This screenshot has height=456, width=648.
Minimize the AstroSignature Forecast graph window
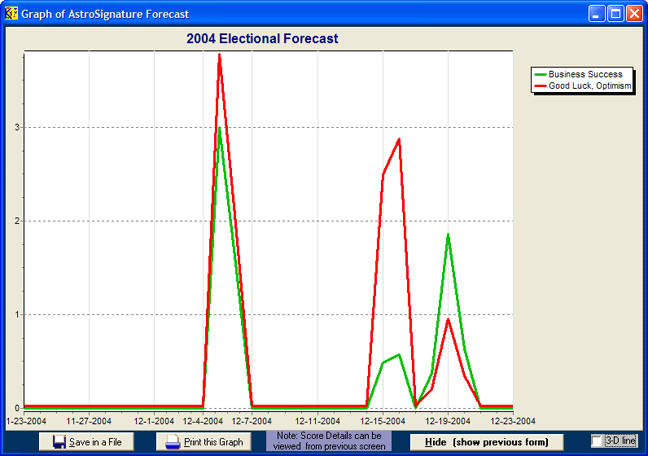pyautogui.click(x=597, y=14)
